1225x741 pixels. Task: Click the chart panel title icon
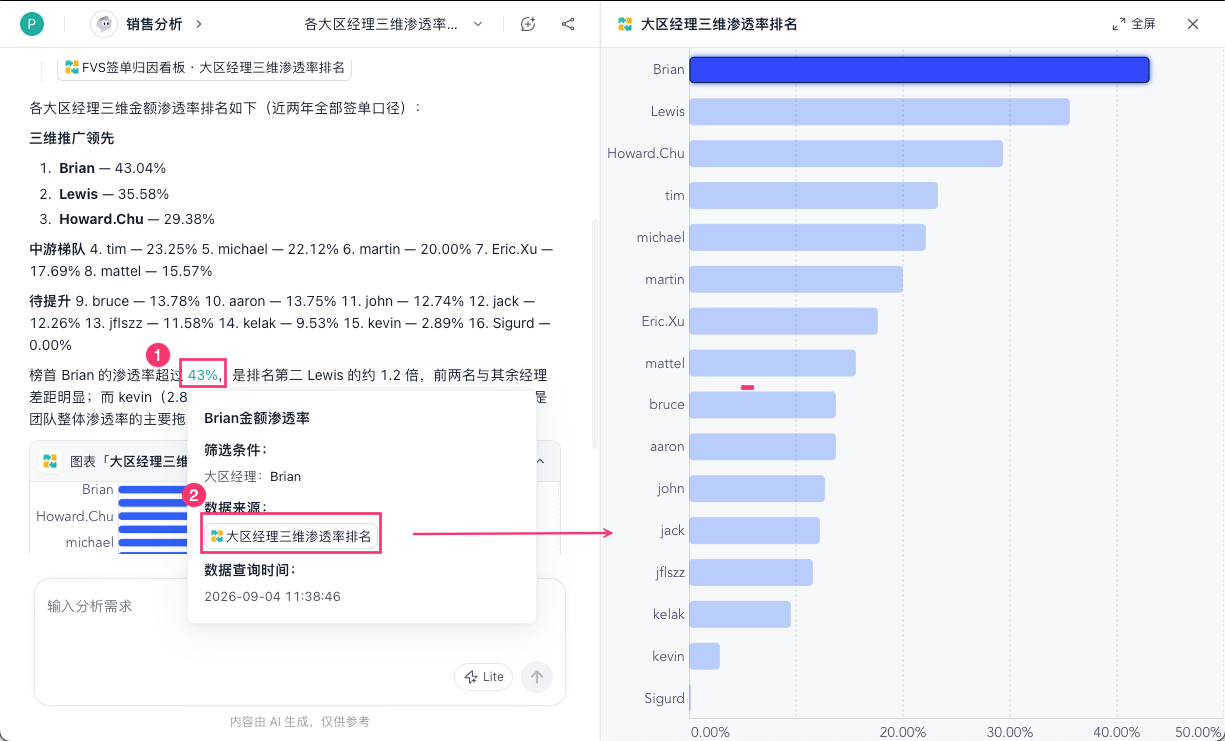click(625, 24)
